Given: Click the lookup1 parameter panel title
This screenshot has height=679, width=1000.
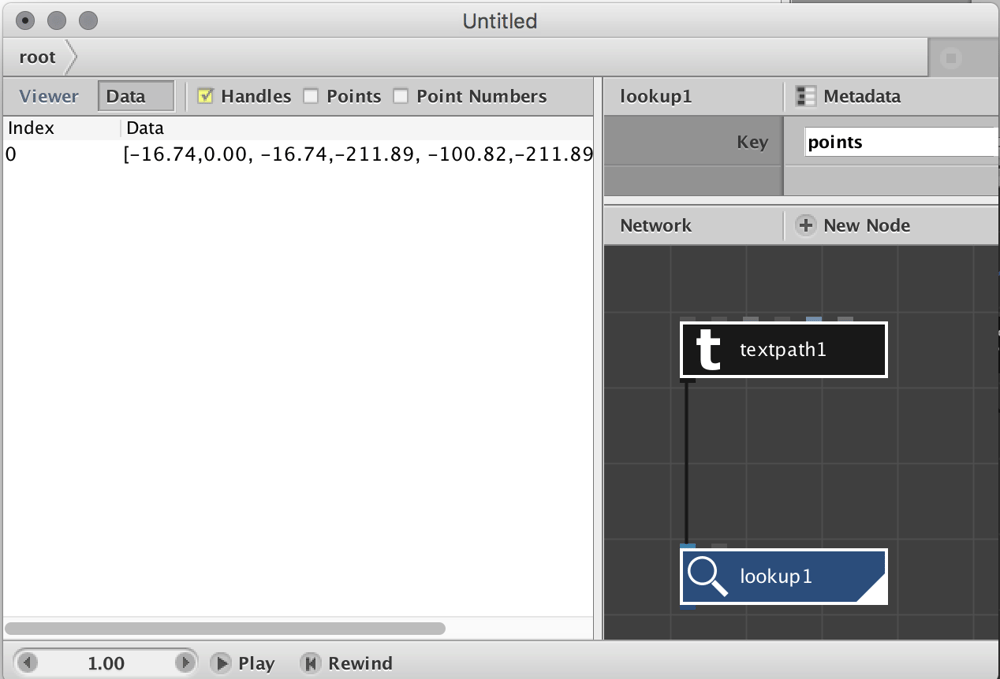Looking at the screenshot, I should click(656, 96).
